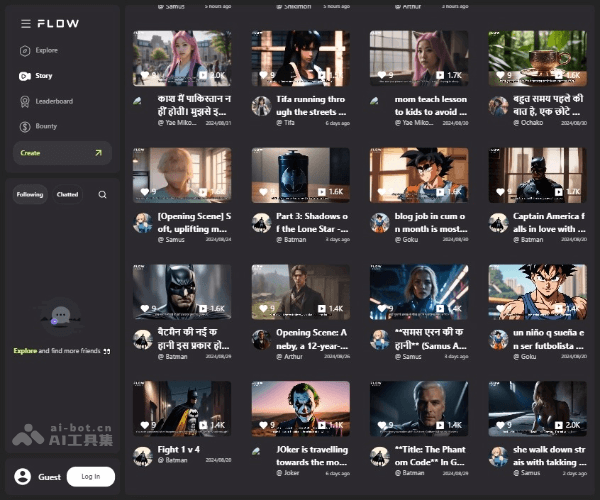Click the Log In button
The width and height of the screenshot is (600, 500).
90,477
